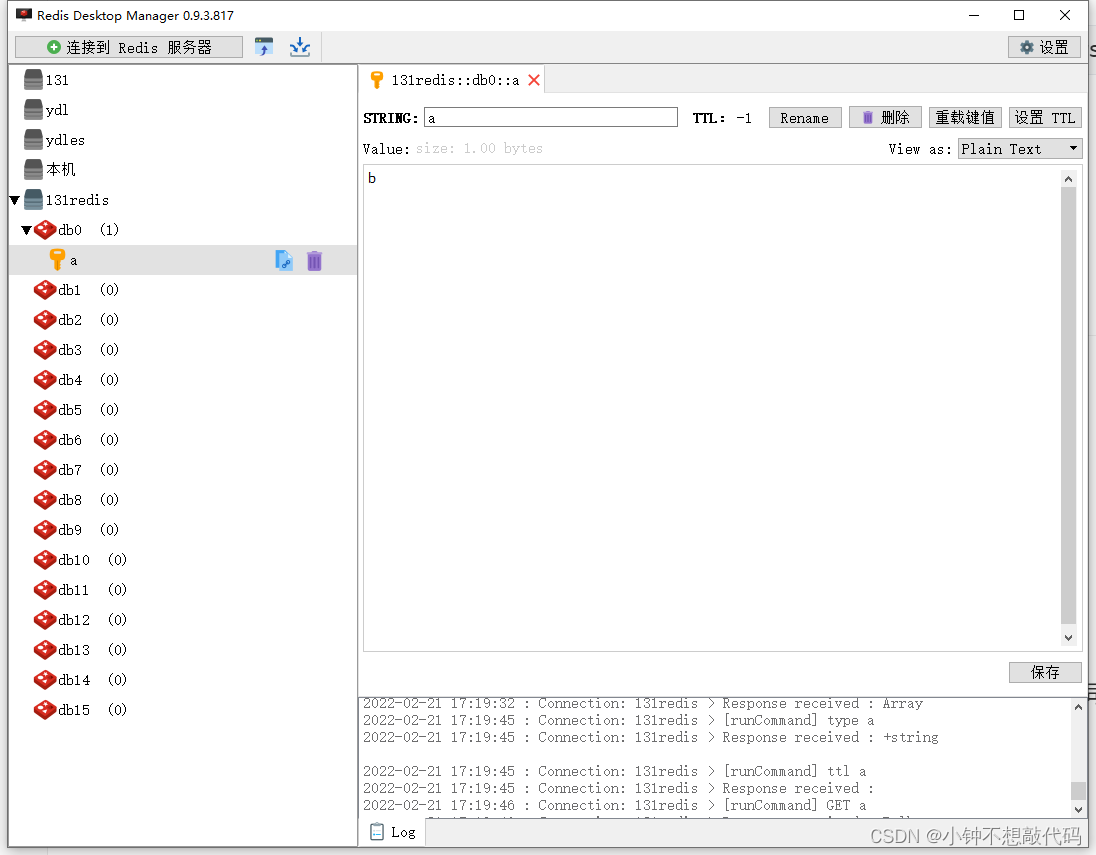Open database db4 icon
The image size is (1096, 855).
coord(45,380)
